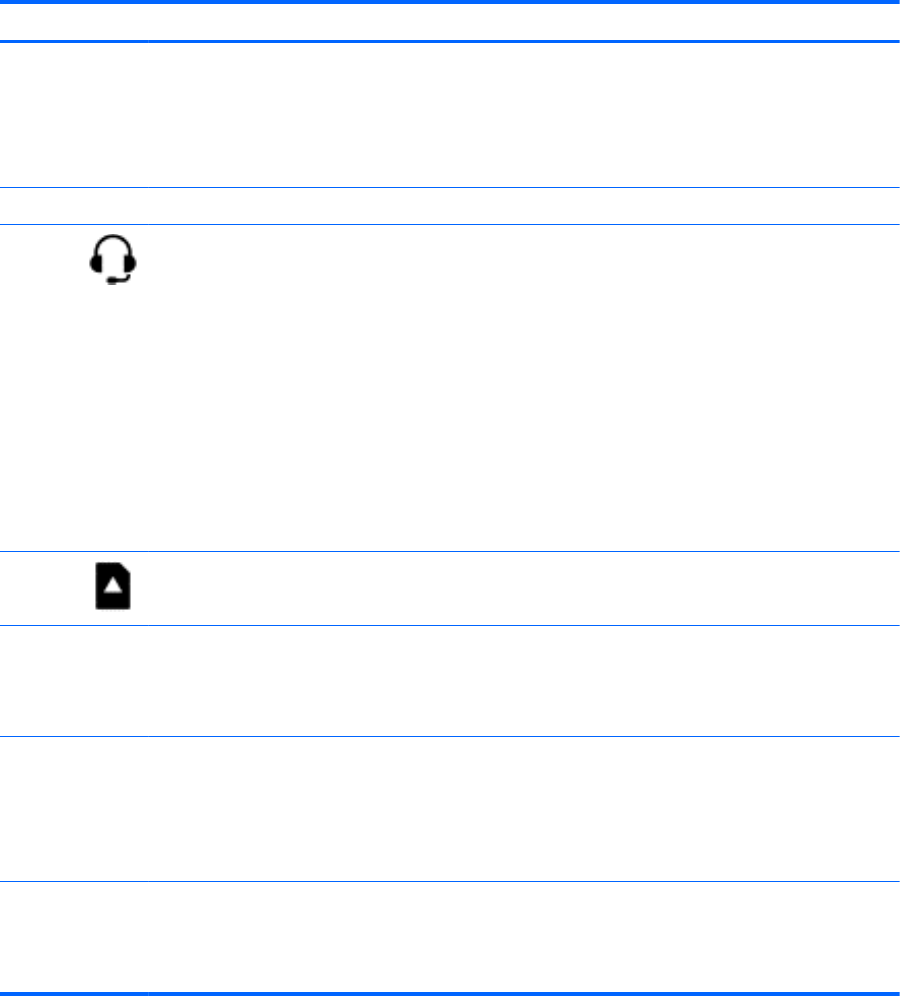Click the thick blue top border of the table
The width and height of the screenshot is (900, 996).
click(450, 3)
